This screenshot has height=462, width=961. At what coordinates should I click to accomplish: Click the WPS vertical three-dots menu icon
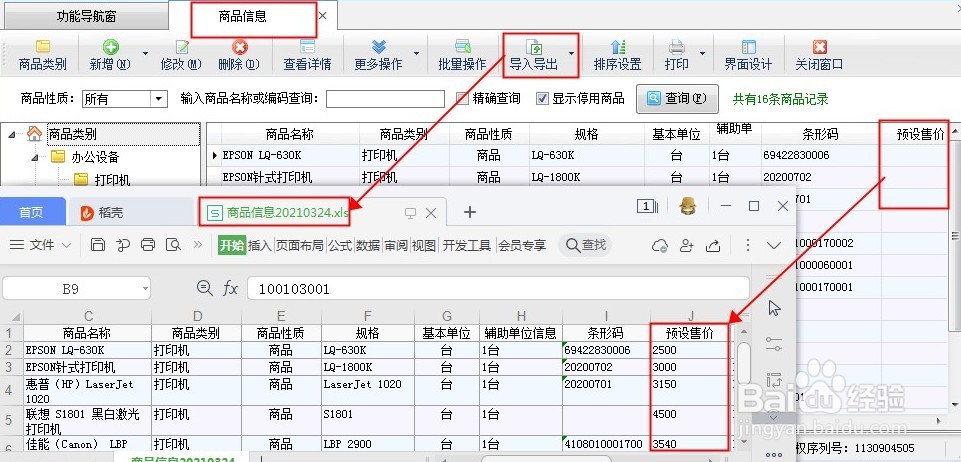pos(747,246)
